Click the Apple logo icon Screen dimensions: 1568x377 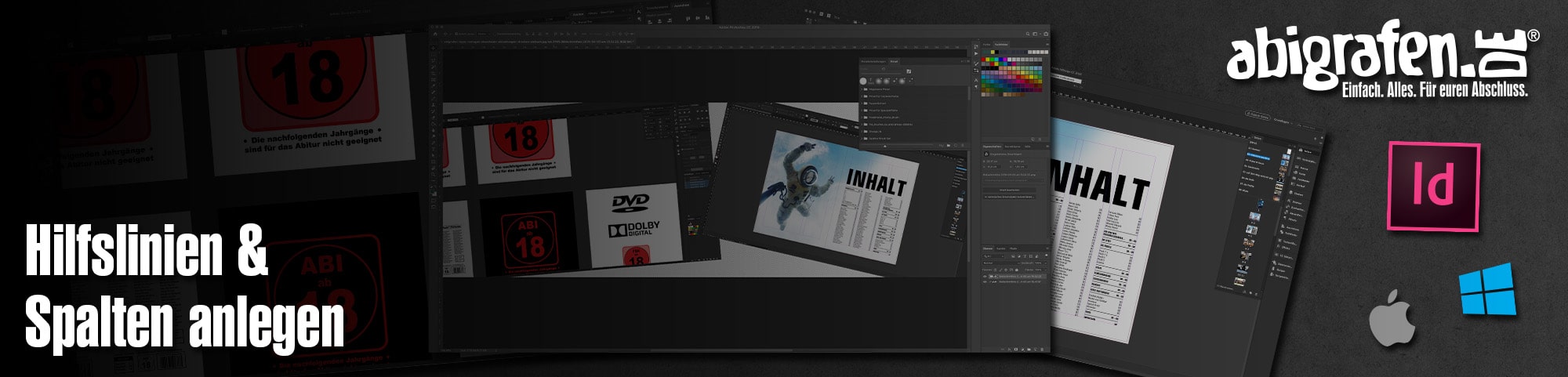tap(1392, 317)
